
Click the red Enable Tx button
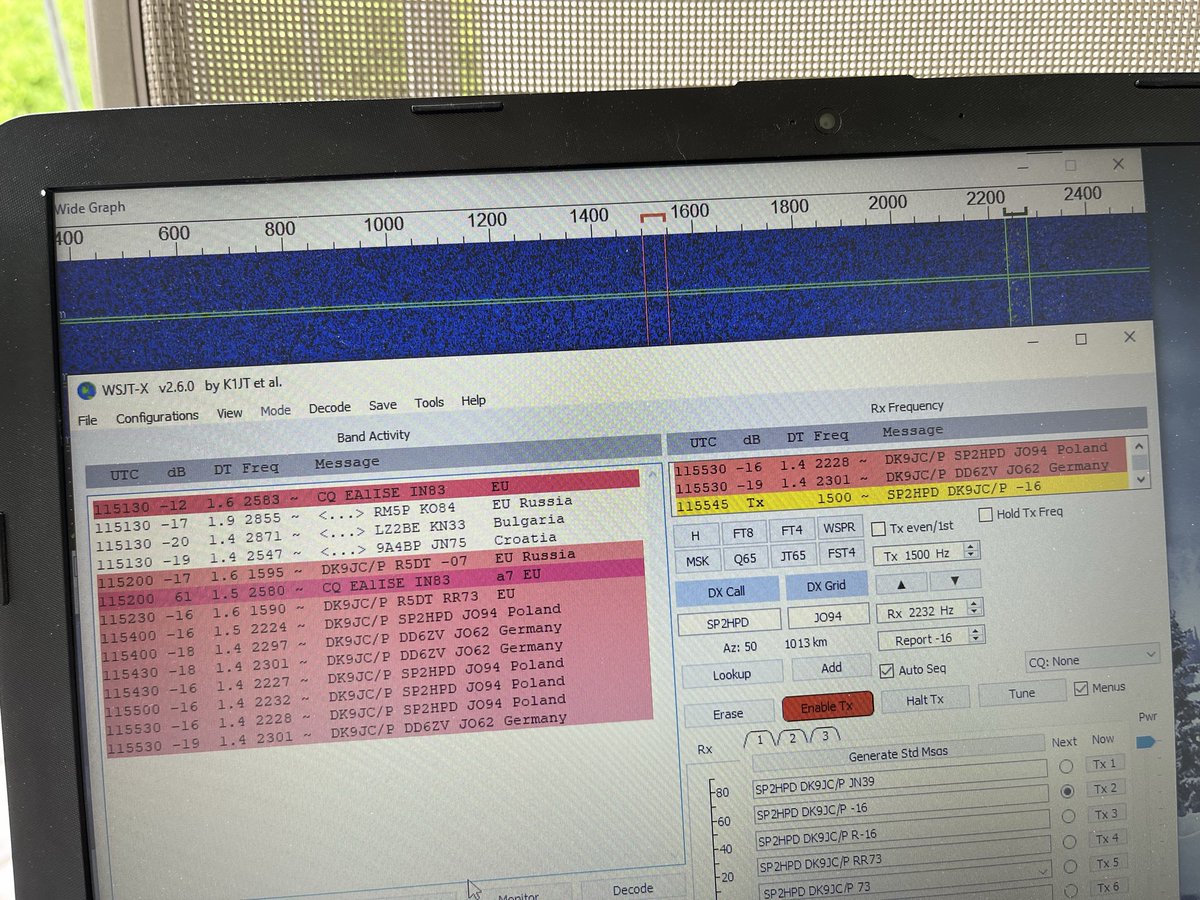(828, 706)
